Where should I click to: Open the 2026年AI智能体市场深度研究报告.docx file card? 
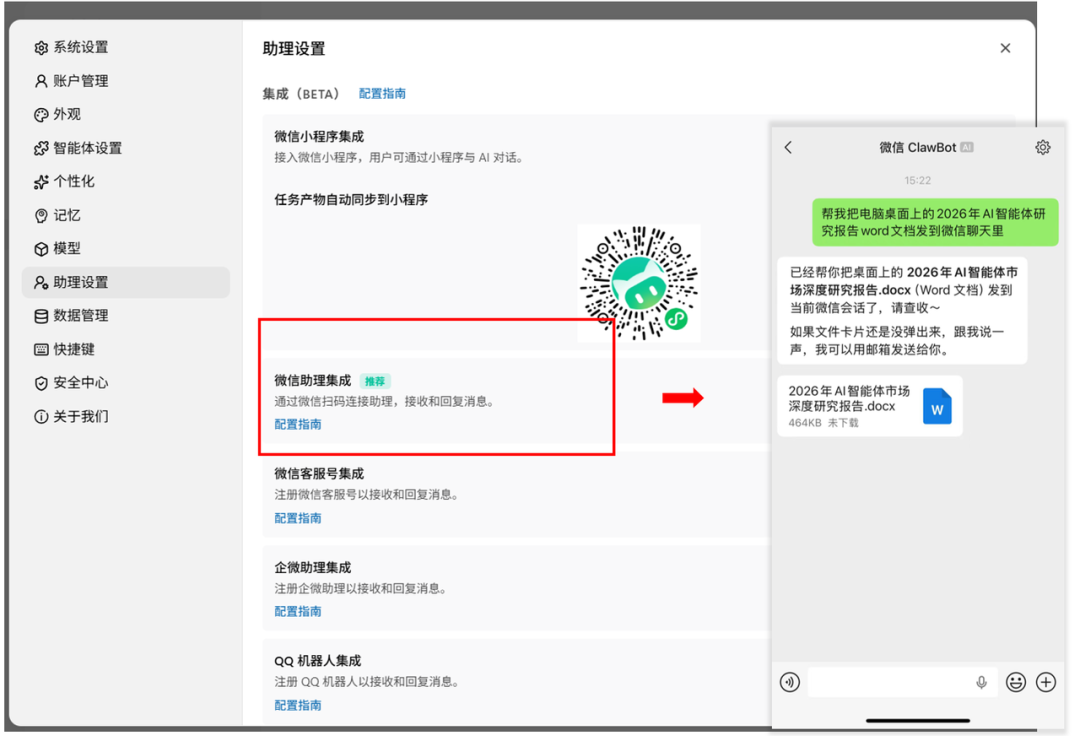pyautogui.click(x=870, y=406)
